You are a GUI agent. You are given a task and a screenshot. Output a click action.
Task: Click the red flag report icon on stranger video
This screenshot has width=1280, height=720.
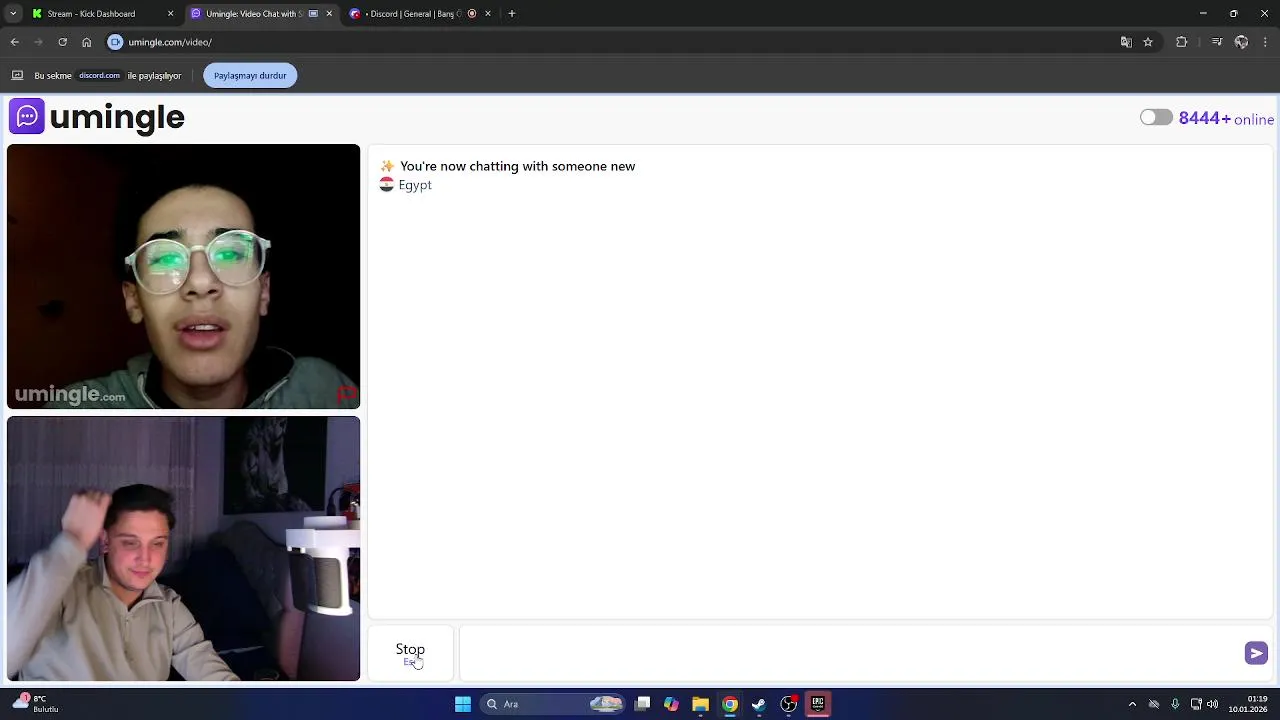coord(346,394)
